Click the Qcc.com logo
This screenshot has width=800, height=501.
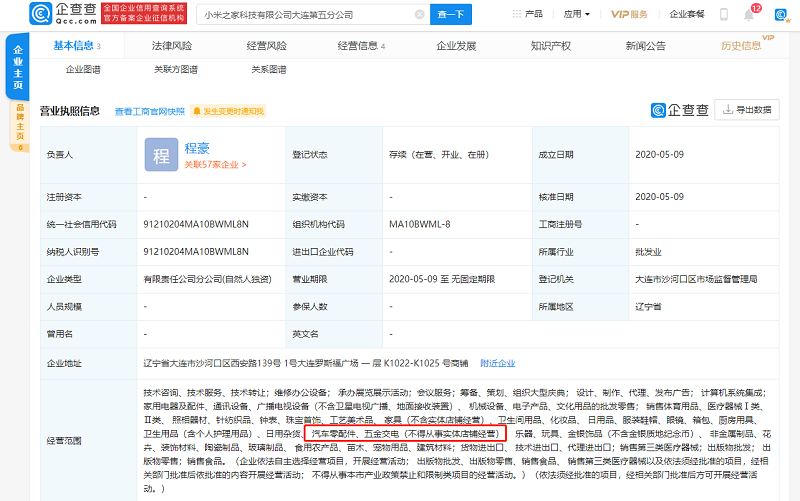63,14
